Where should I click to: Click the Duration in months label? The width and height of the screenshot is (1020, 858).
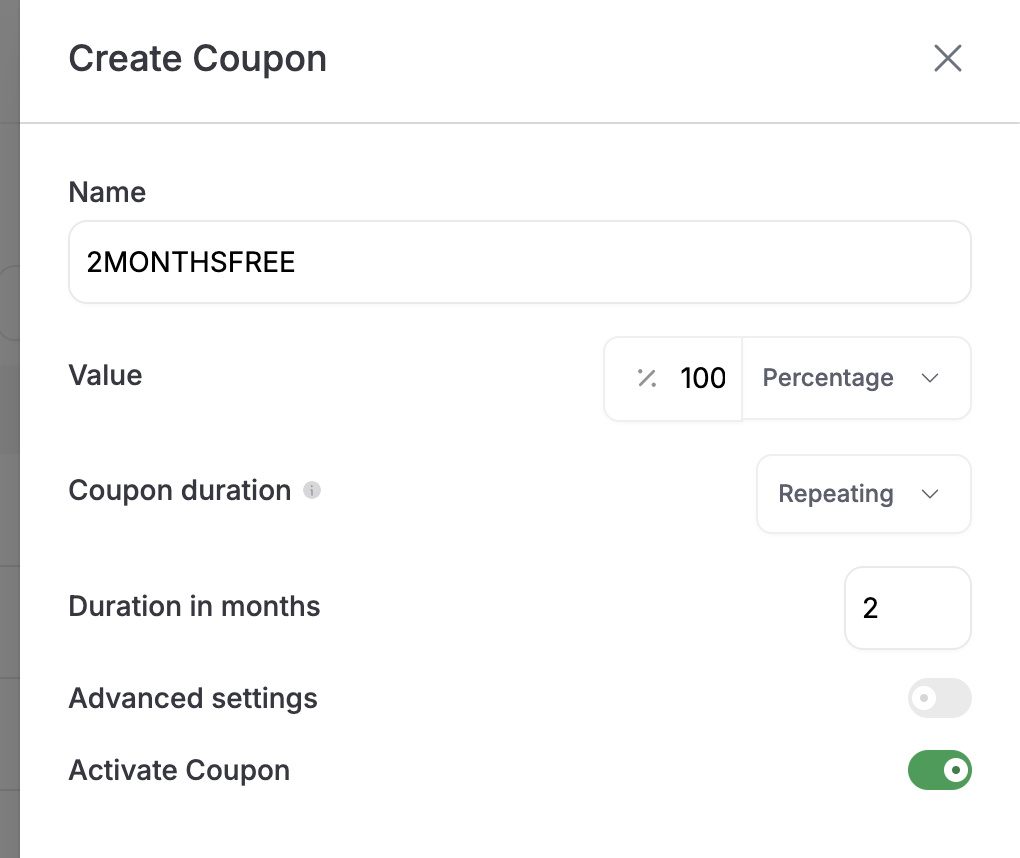point(195,606)
